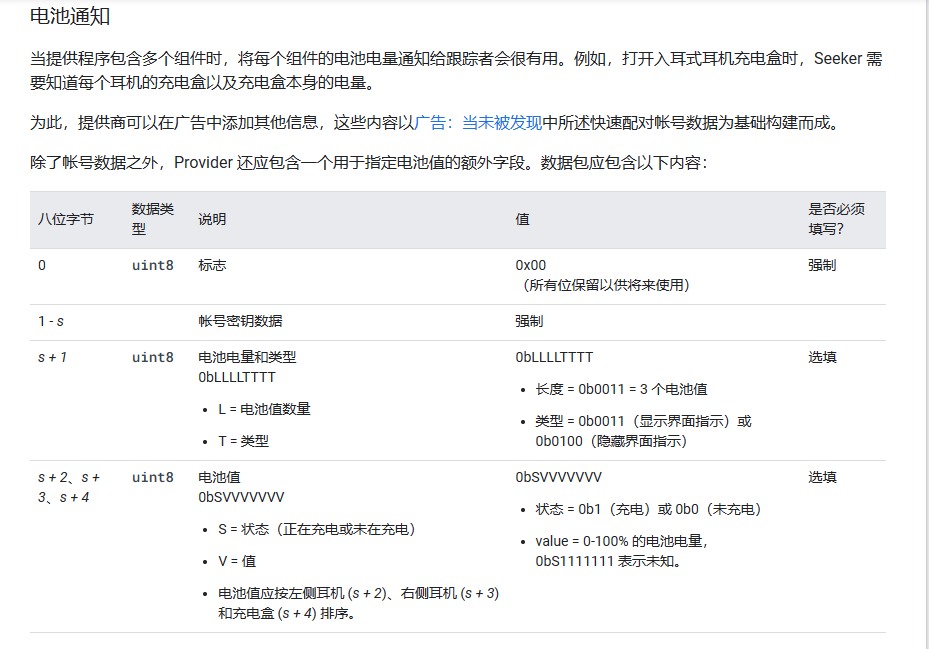Click octet cell 0 in the 标志 row
Image resolution: width=929 pixels, height=649 pixels.
coord(42,266)
